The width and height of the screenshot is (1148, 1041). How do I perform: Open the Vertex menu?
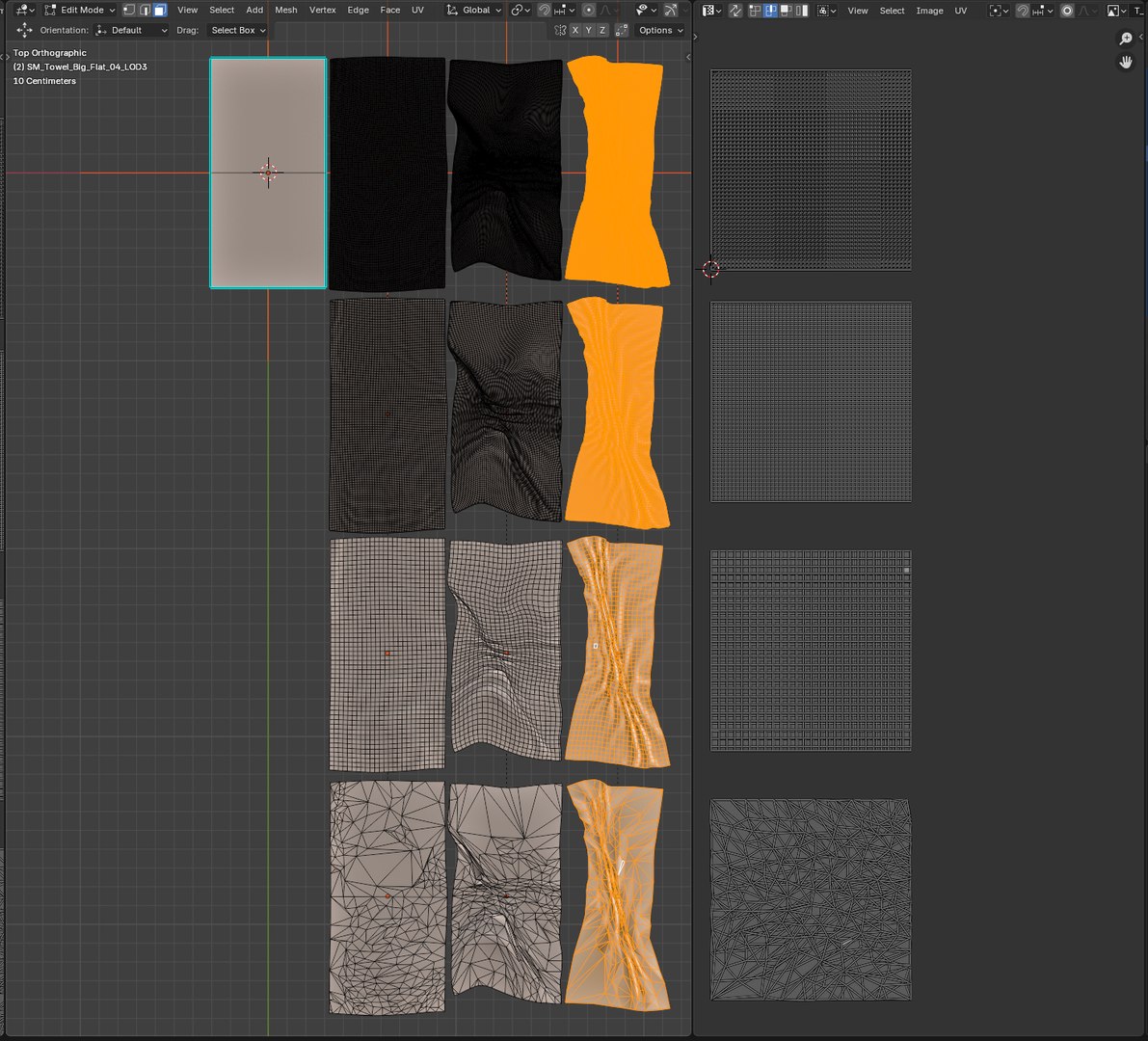click(322, 11)
